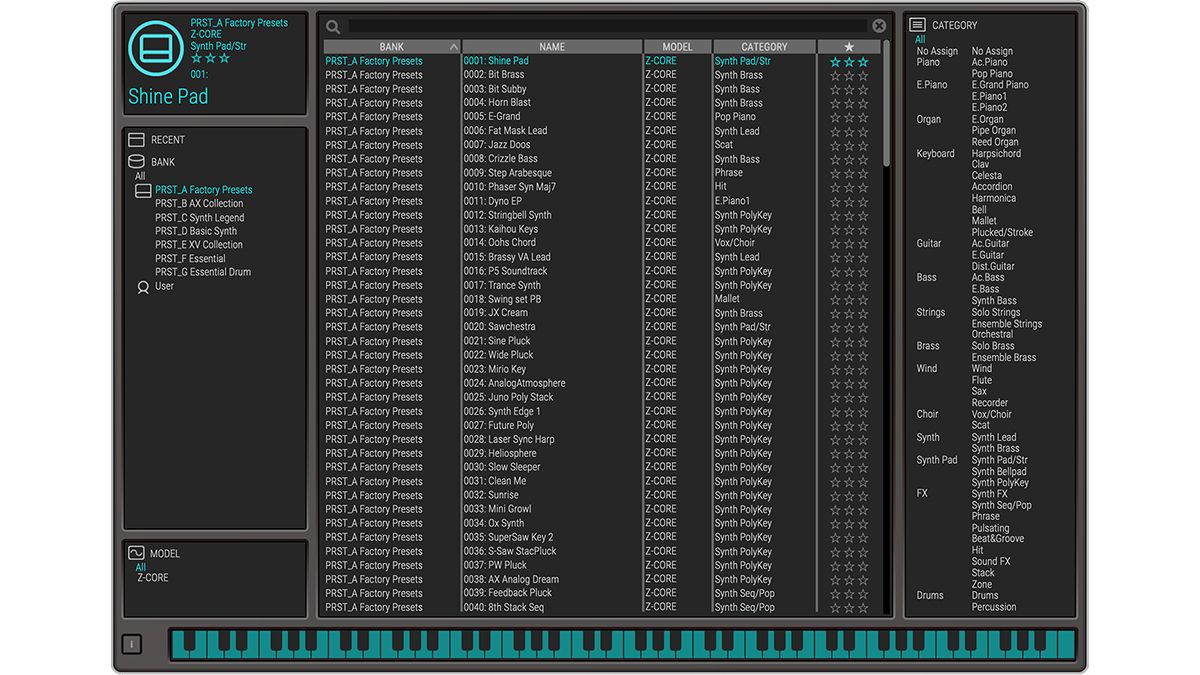Set star rating for Horn Blast row
This screenshot has width=1200, height=675.
tap(849, 103)
